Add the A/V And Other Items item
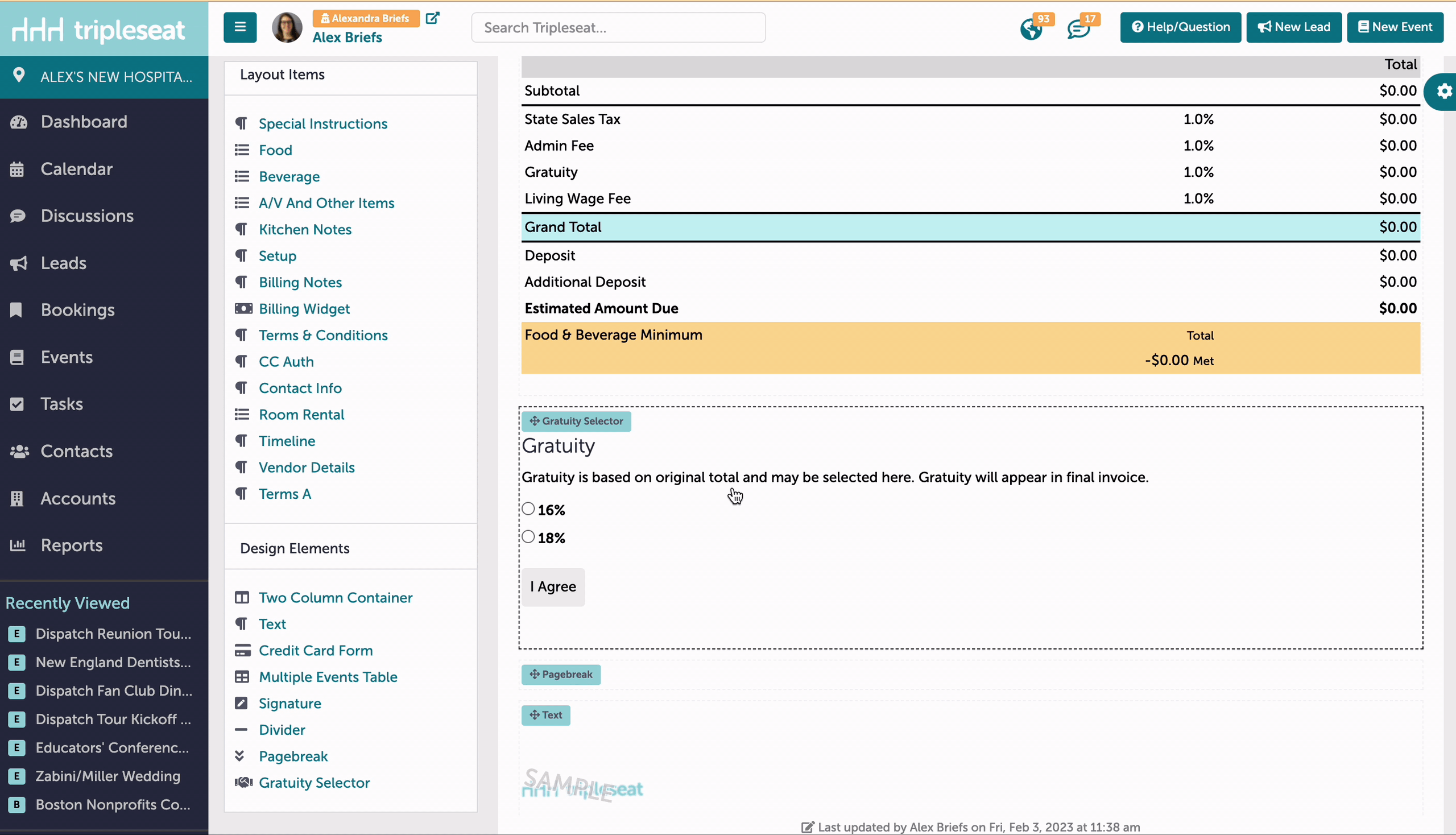Viewport: 1456px width, 835px height. click(326, 202)
